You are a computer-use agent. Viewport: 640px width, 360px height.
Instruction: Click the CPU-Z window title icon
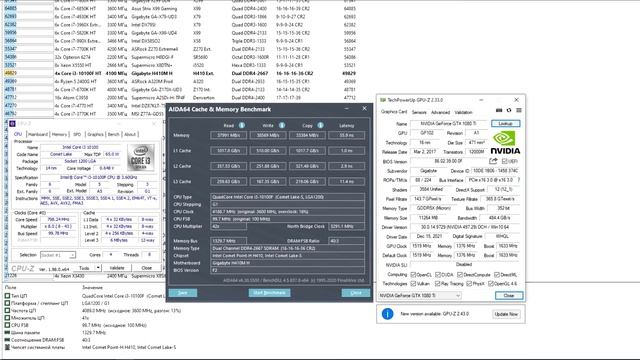pos(12,124)
